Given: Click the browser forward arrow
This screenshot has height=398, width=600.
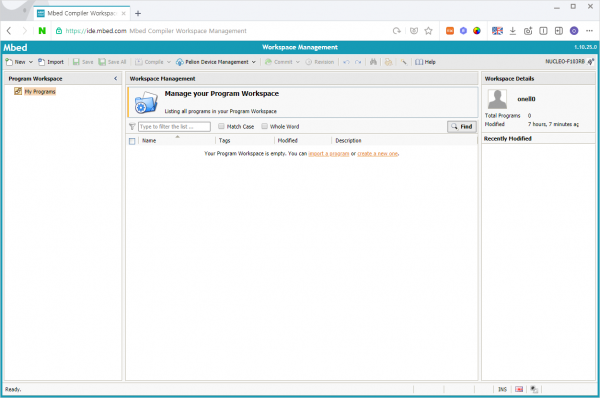Looking at the screenshot, I should click(x=24, y=31).
